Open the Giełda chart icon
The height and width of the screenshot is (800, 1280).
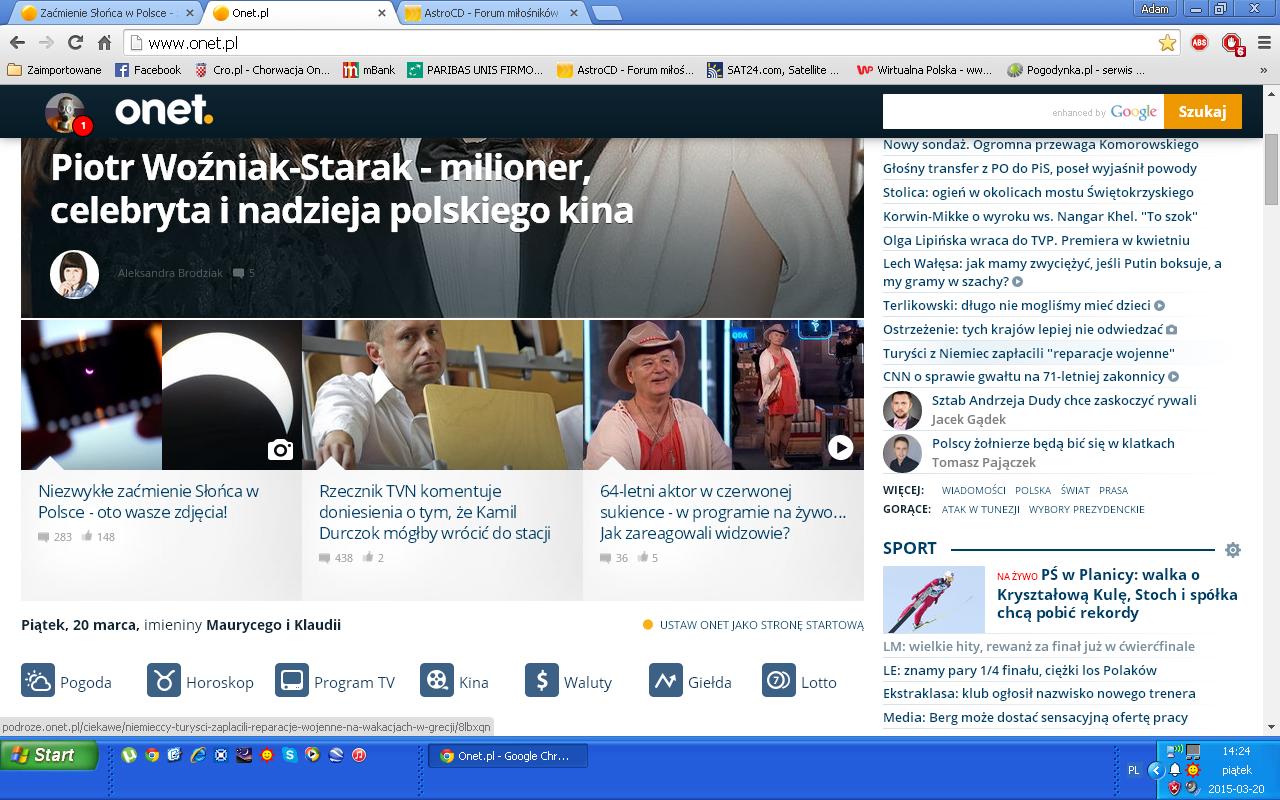(666, 681)
